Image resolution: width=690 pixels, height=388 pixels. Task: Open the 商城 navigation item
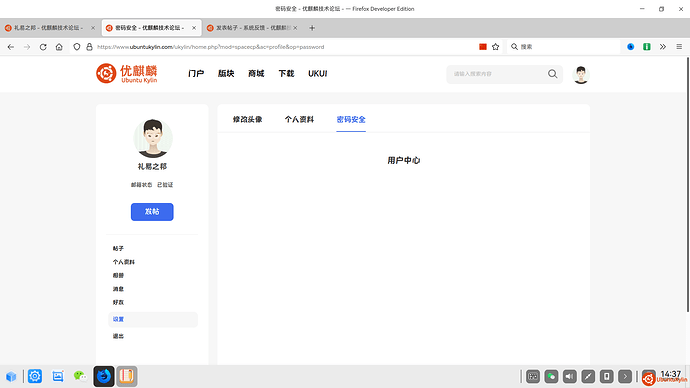tap(256, 73)
